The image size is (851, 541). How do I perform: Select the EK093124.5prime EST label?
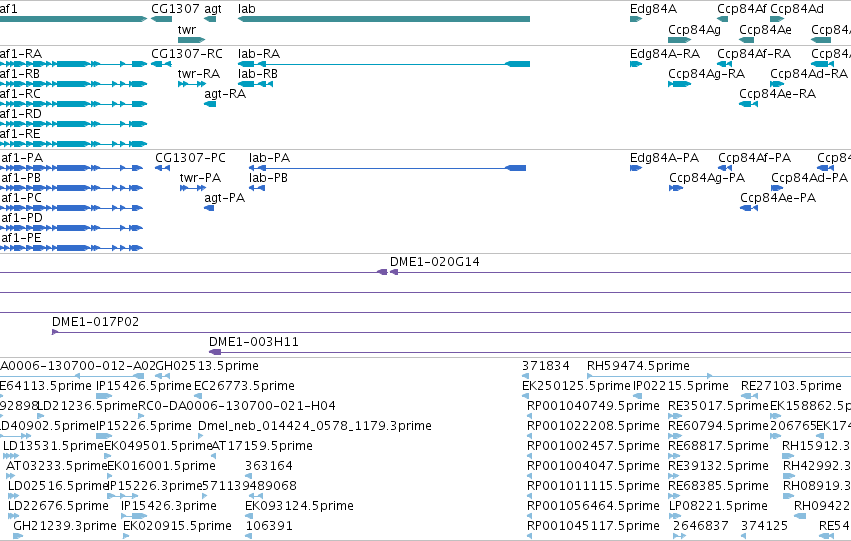(300, 506)
